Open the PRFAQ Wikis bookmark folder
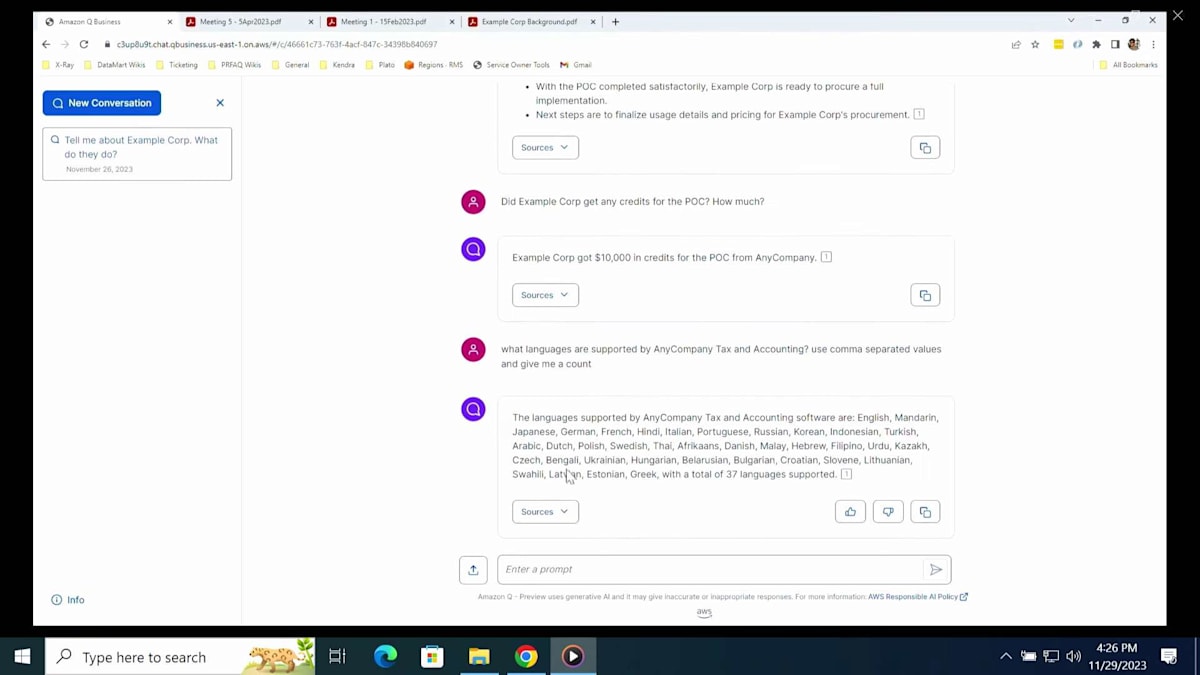 pyautogui.click(x=234, y=65)
